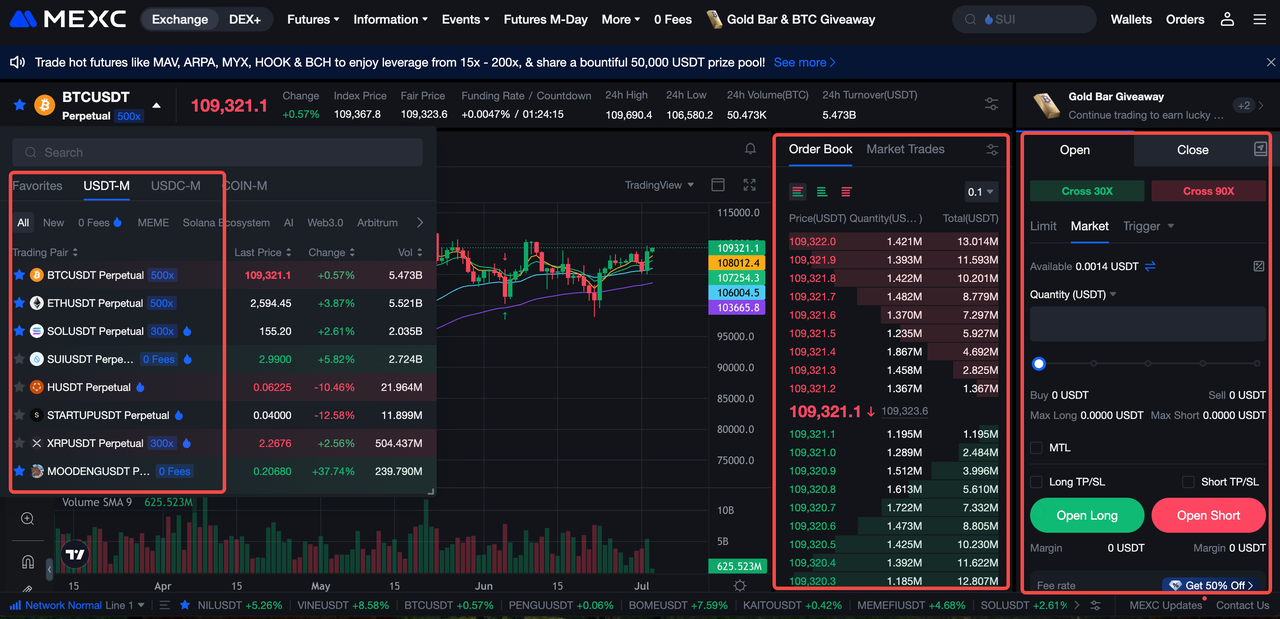Change the order book 0.1 depth dropdown
1280x619 pixels.
point(981,192)
